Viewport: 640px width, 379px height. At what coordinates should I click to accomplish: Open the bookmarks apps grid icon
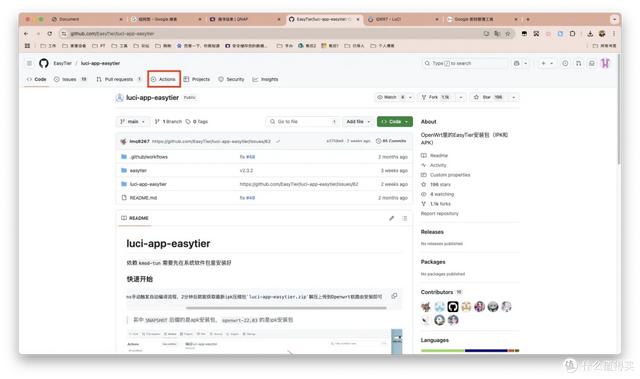pyautogui.click(x=28, y=46)
